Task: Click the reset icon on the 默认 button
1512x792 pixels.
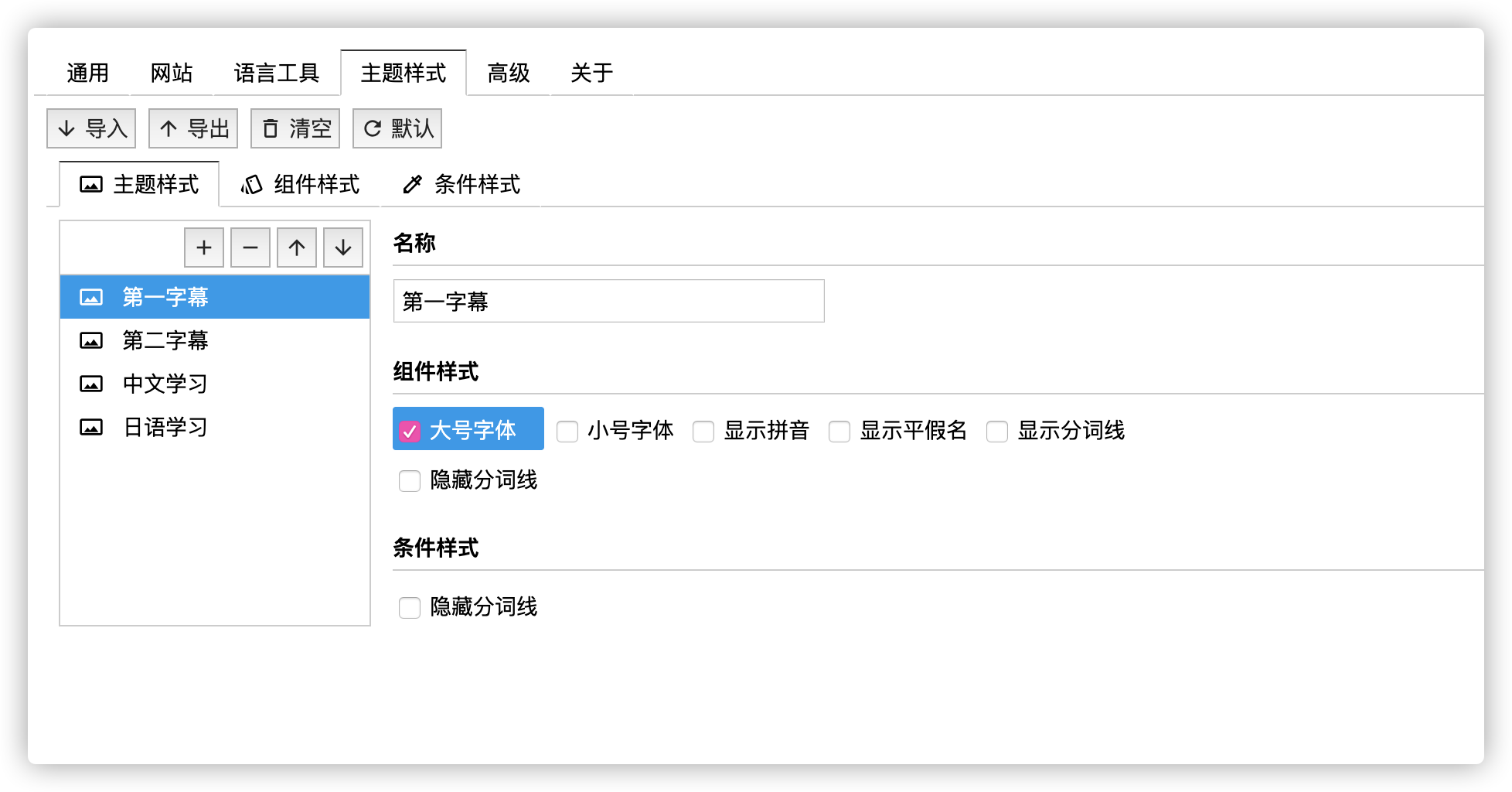Action: 373,128
